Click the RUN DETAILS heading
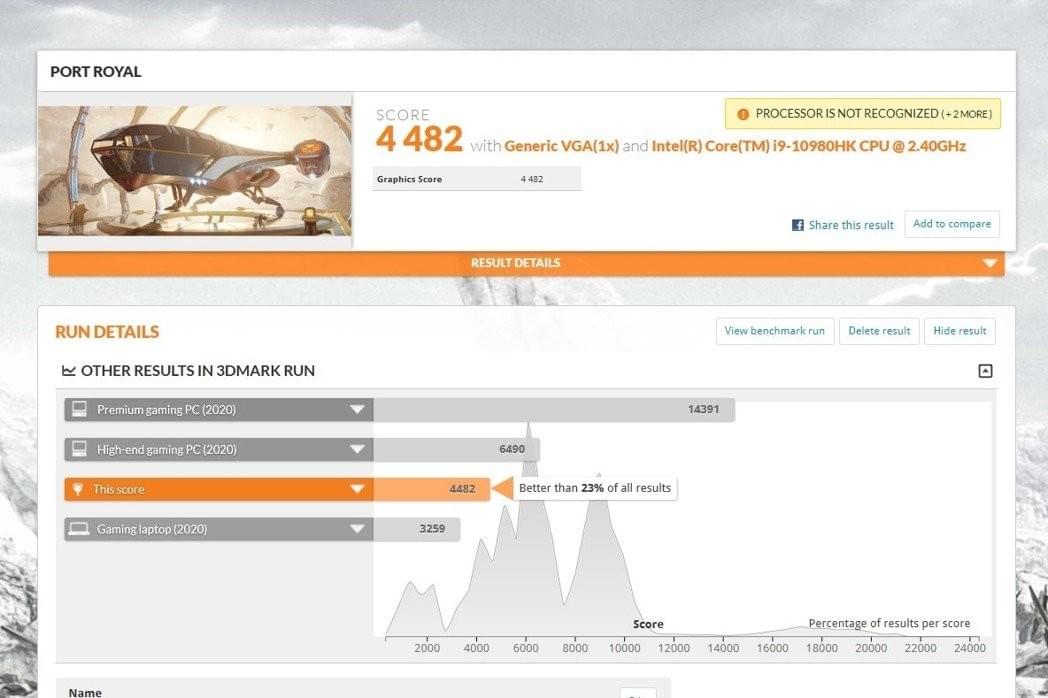 tap(107, 332)
